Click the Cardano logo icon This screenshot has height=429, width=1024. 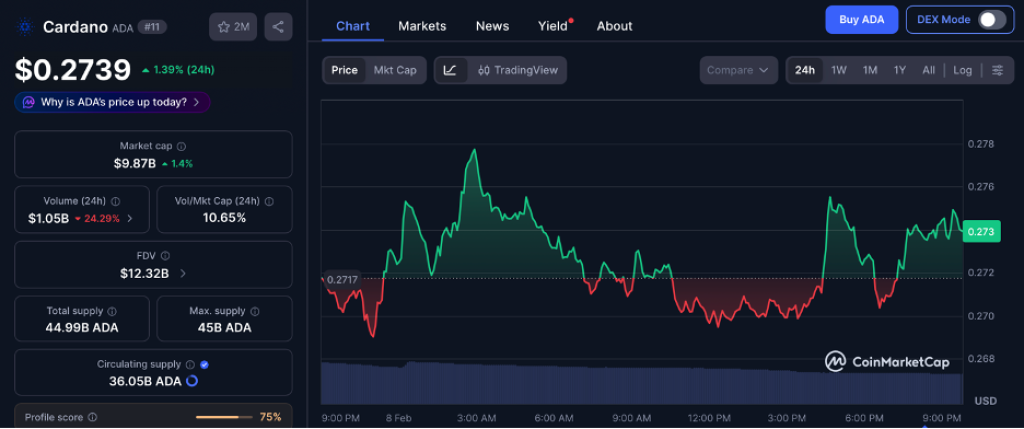tap(26, 26)
